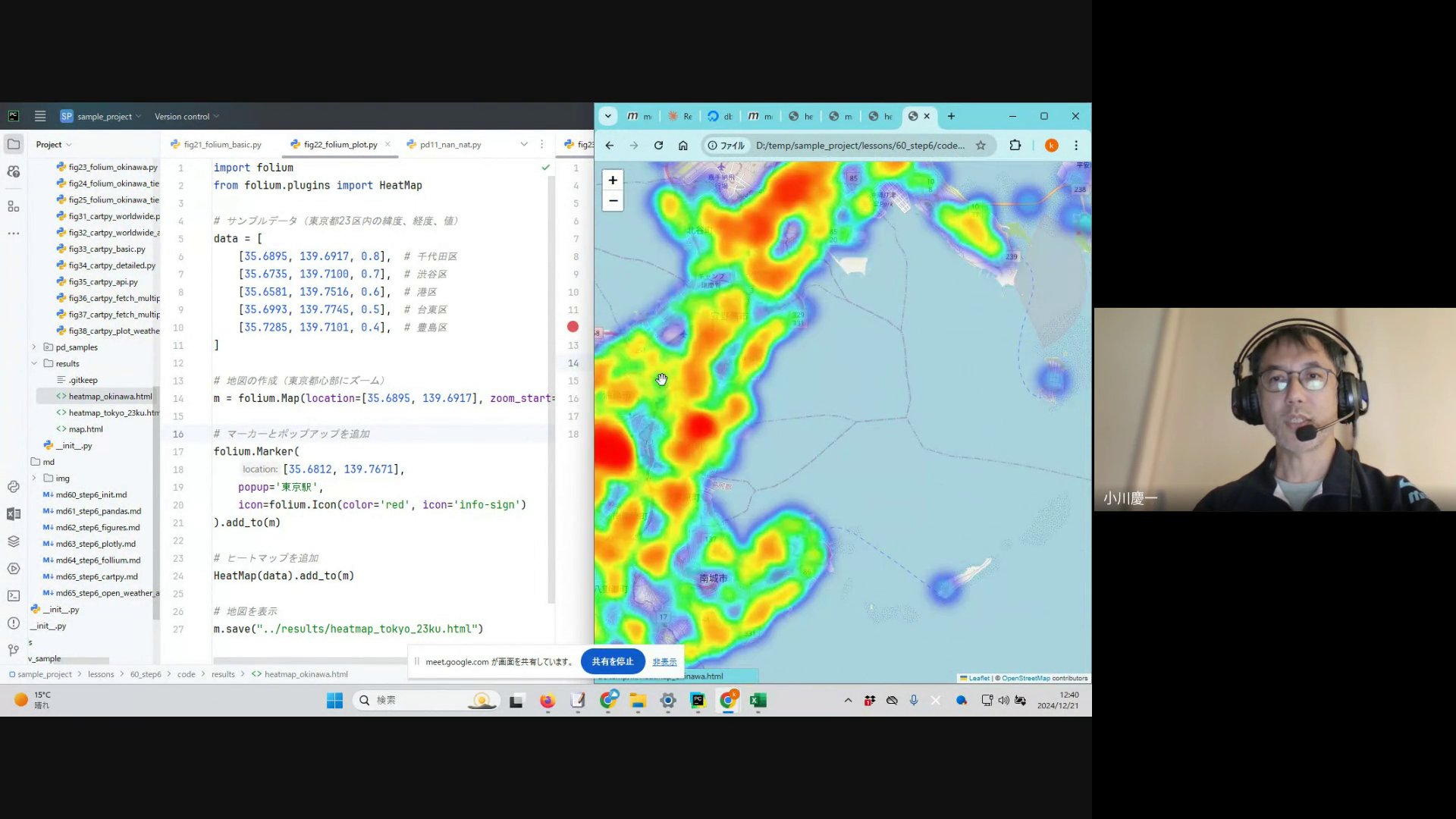Open the editor tabs list dropdown chevron
1456x819 pixels.
pos(523,144)
